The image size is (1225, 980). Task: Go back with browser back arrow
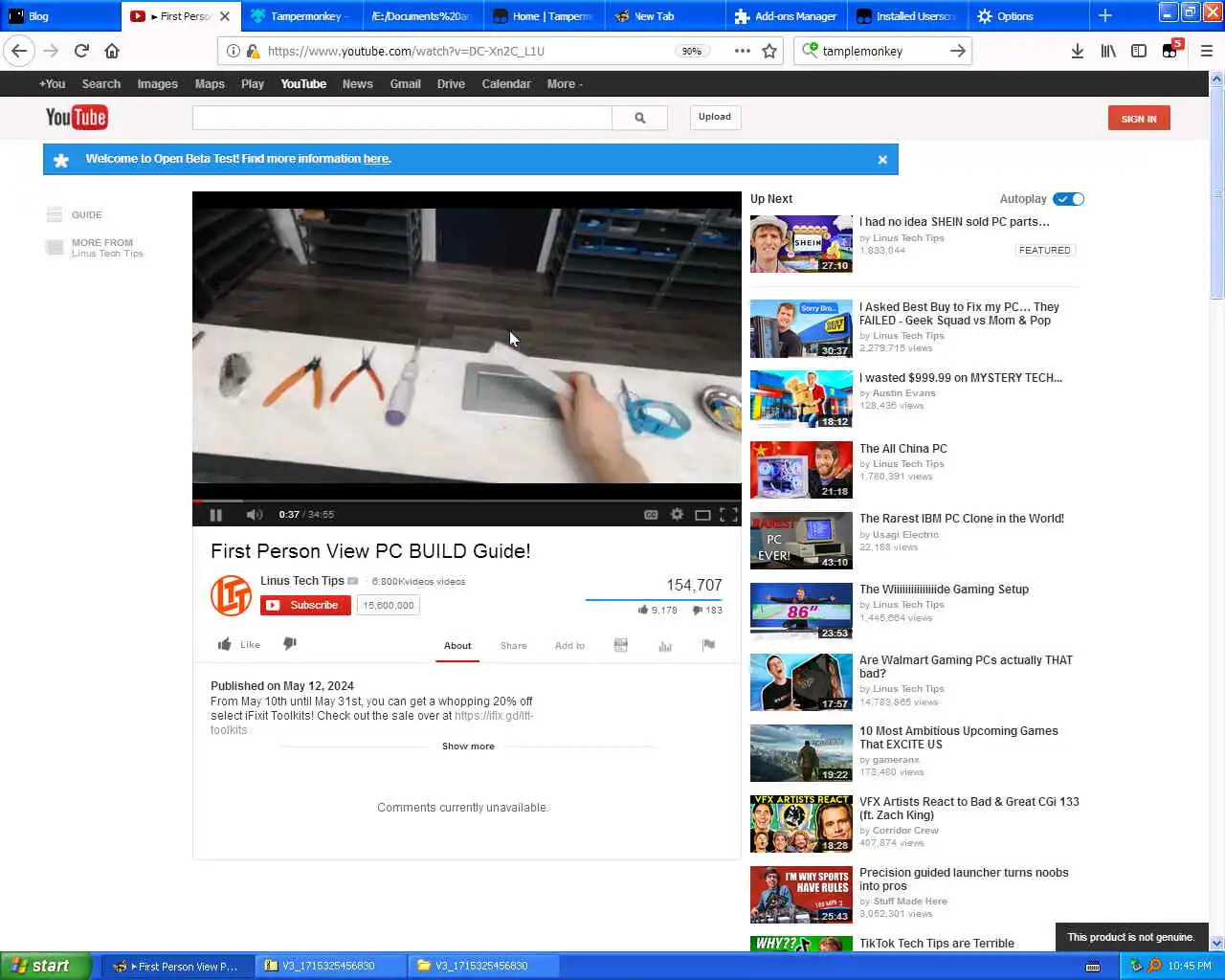click(19, 51)
